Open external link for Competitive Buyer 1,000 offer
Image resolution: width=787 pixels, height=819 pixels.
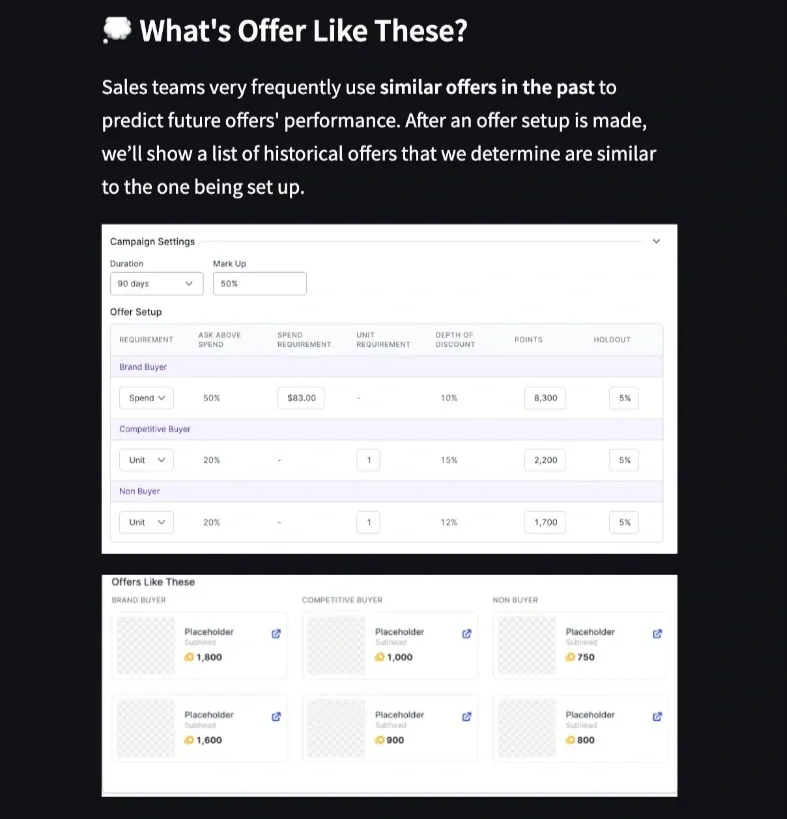466,633
